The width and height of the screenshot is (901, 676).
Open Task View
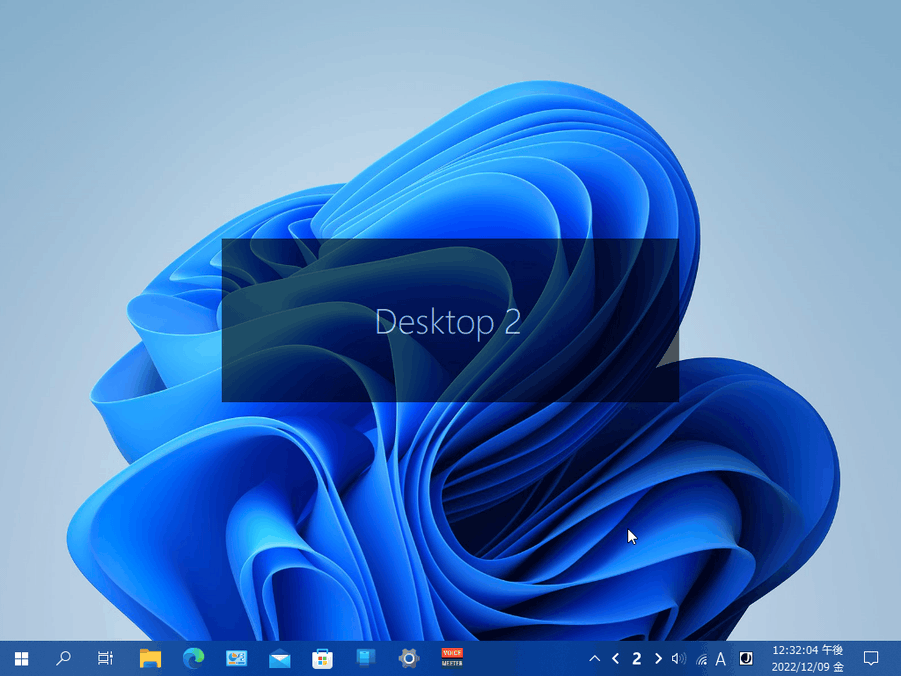(105, 659)
